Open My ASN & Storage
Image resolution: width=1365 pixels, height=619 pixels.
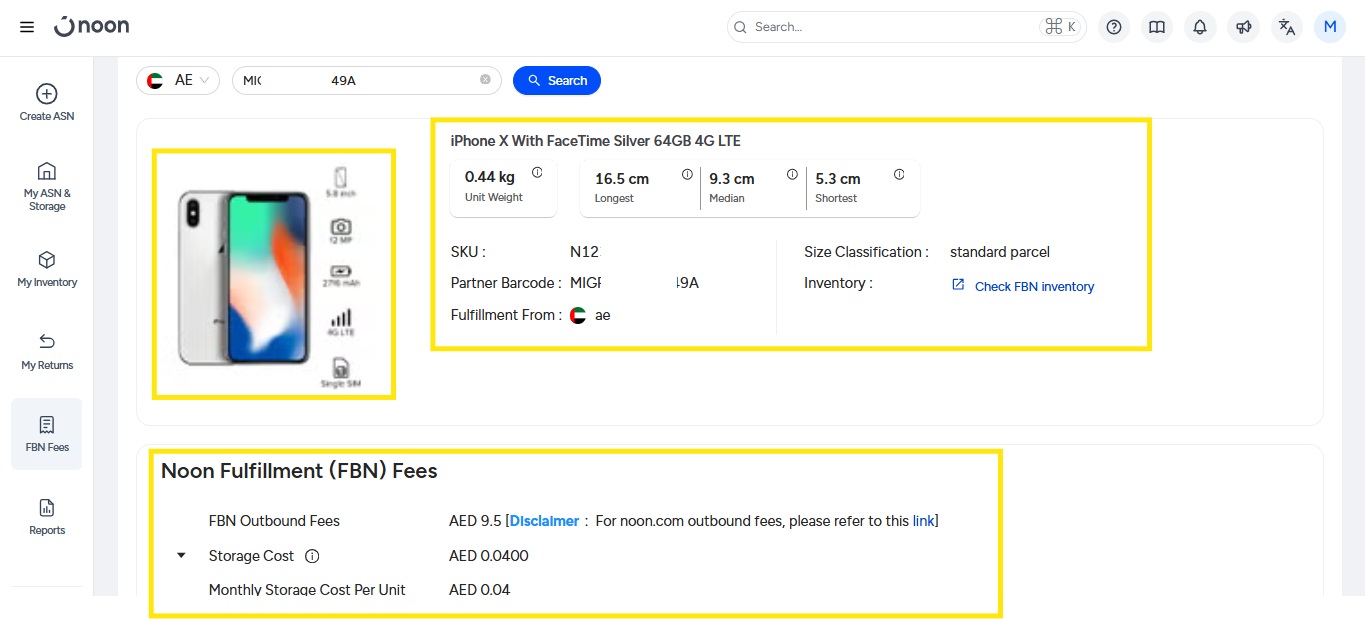click(47, 186)
